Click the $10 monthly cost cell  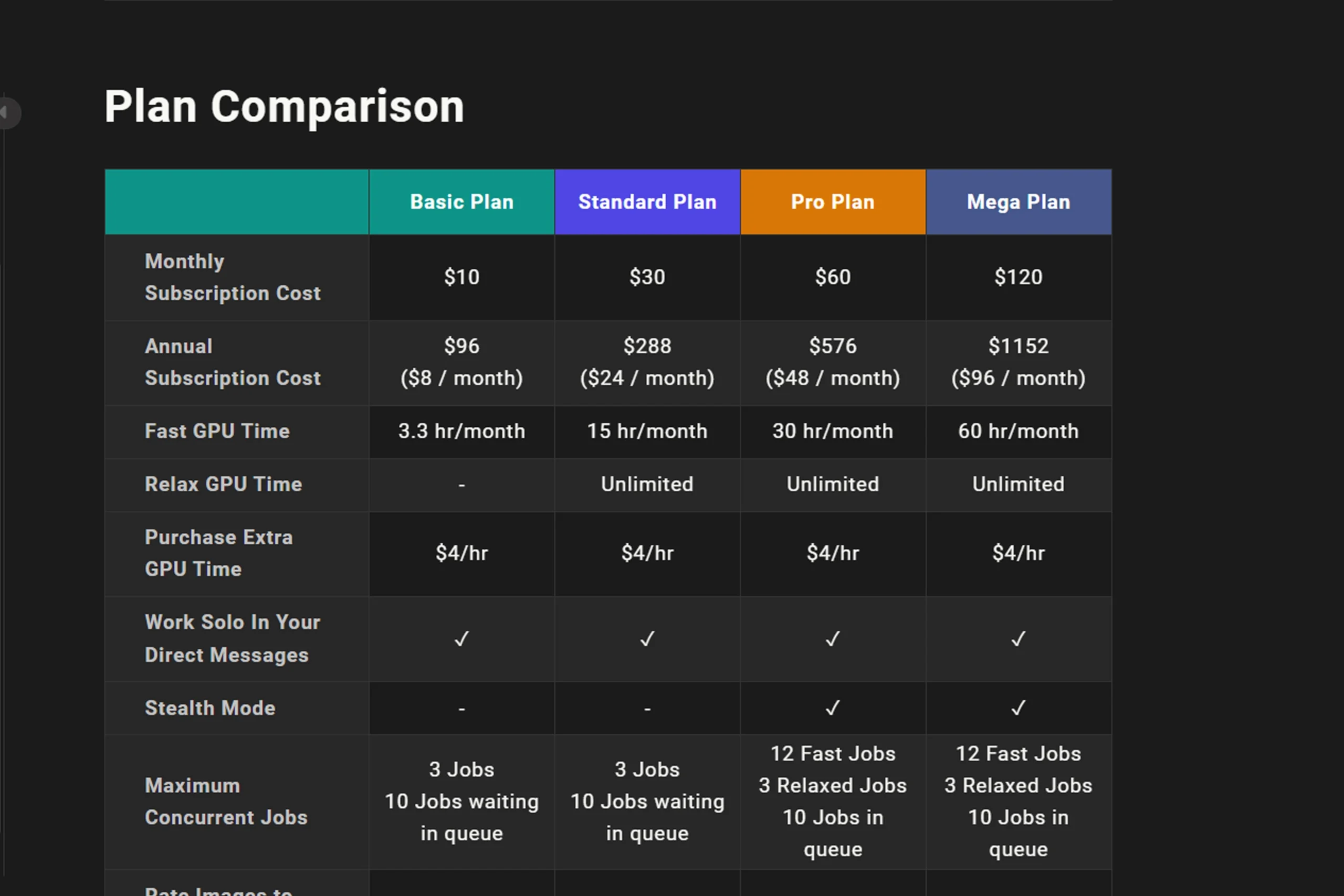(x=461, y=278)
